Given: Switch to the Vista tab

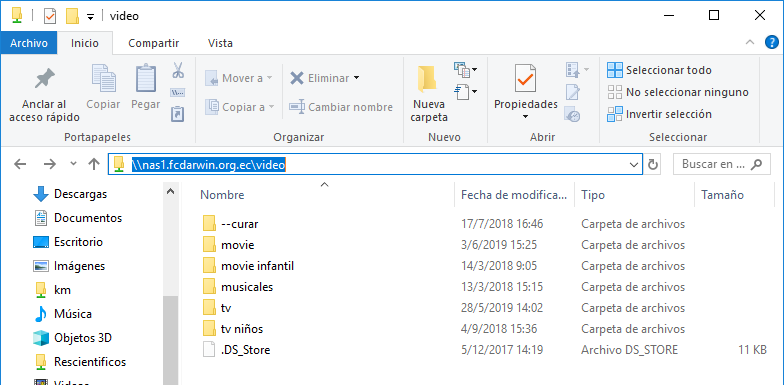Looking at the screenshot, I should click(220, 44).
